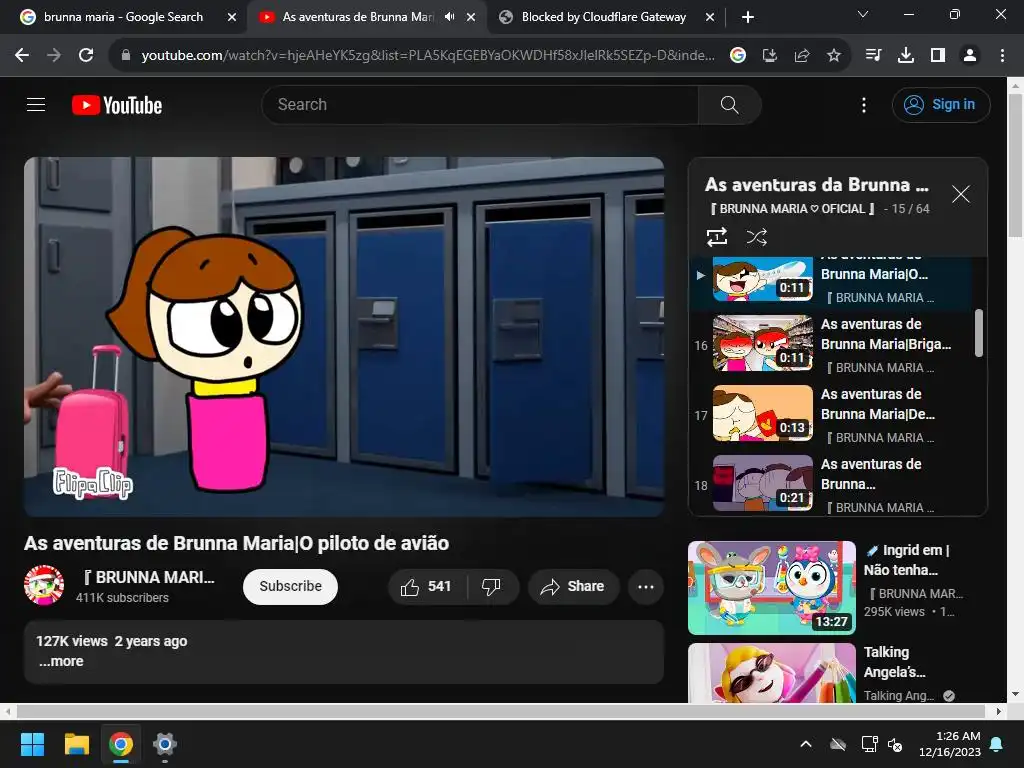Screen dimensions: 1024x768
Task: Close the playlist panel
Action: coord(960,194)
